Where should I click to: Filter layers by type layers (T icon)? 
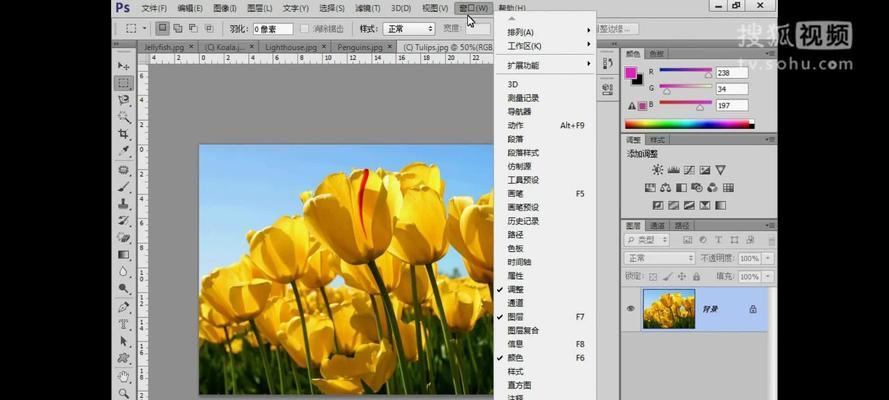pyautogui.click(x=719, y=240)
